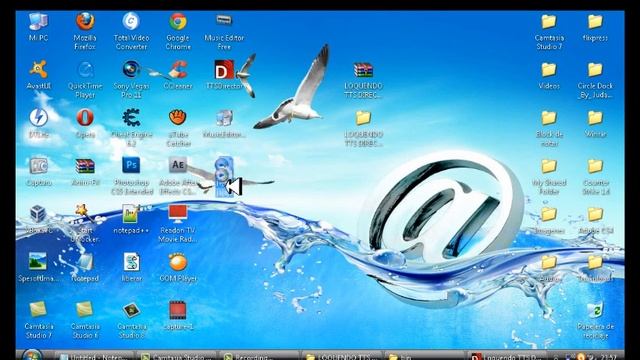
Task: Open the My Shared Folder icon
Action: tap(549, 166)
